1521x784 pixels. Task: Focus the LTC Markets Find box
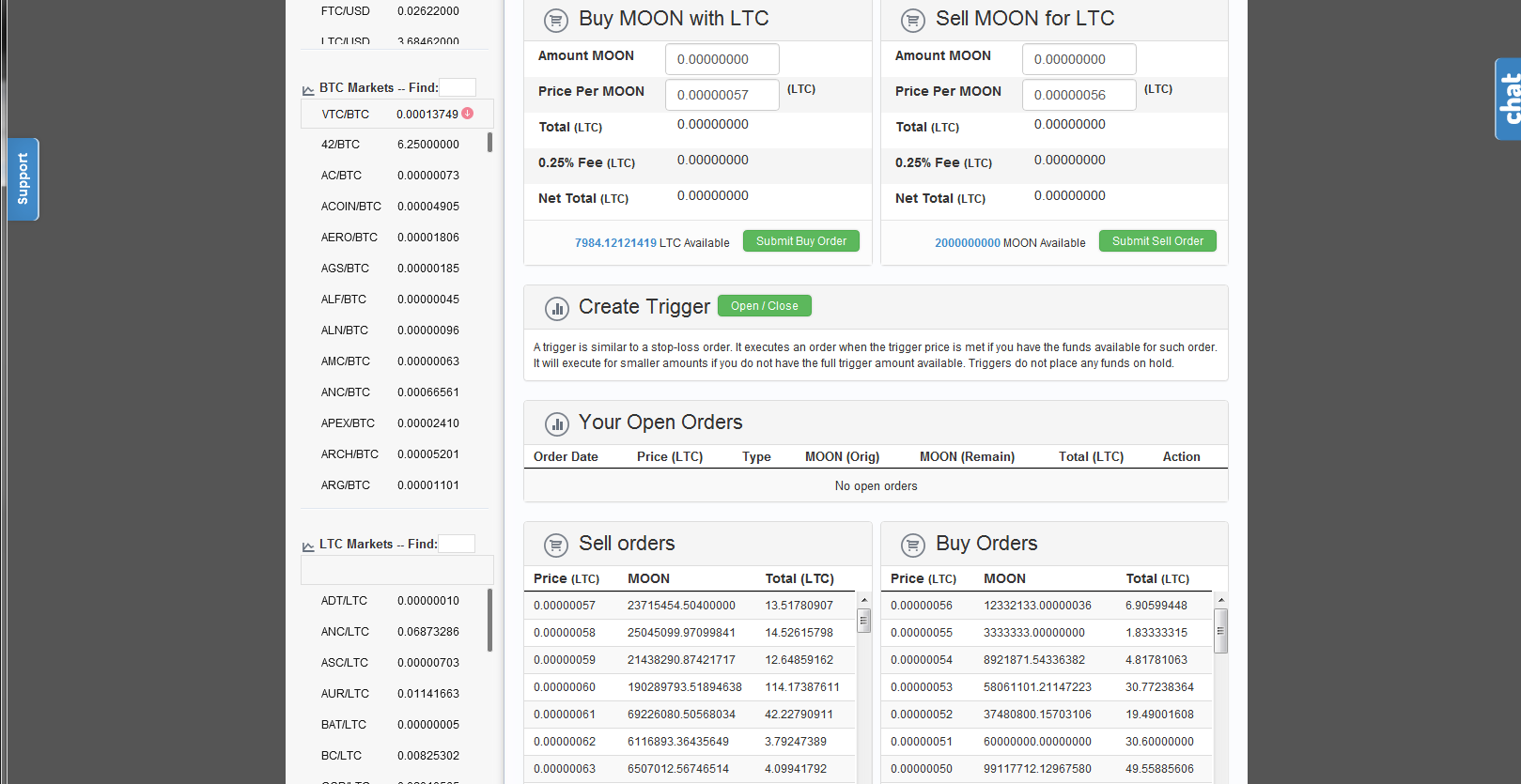click(x=458, y=544)
